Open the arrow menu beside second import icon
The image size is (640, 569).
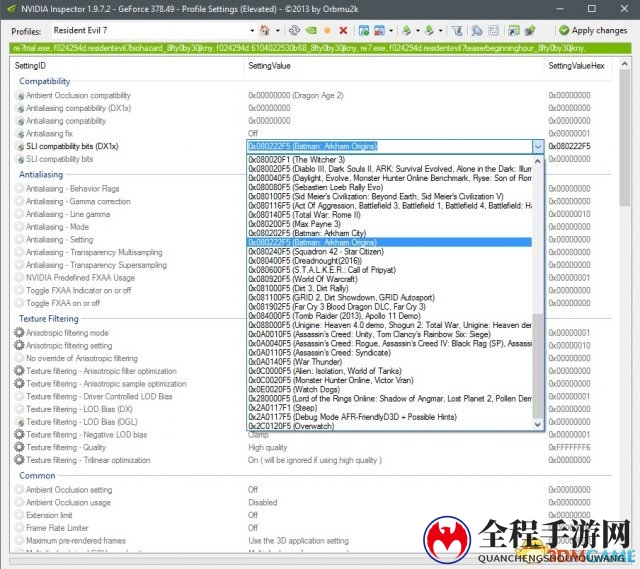[x=440, y=30]
